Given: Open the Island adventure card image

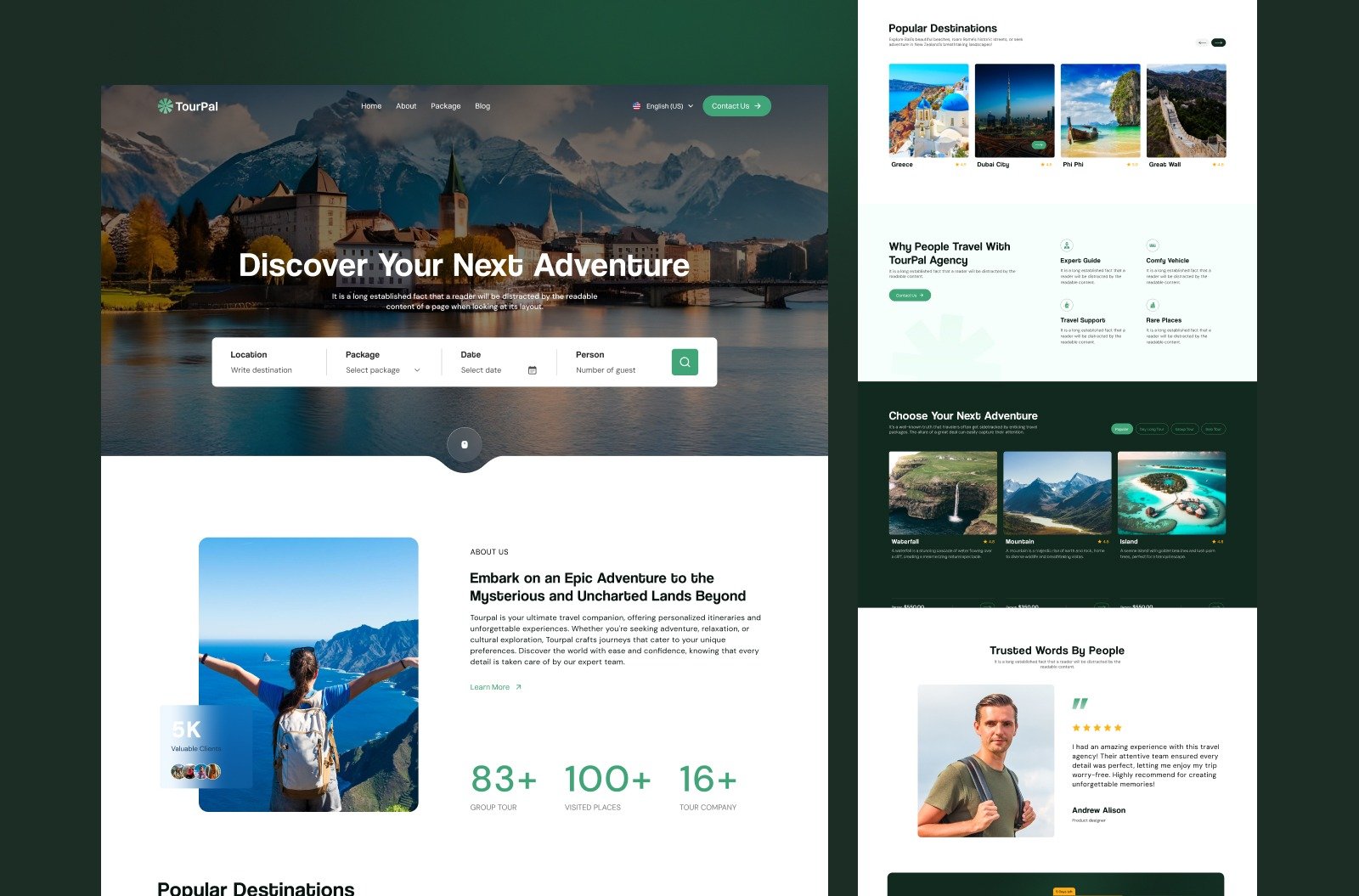Looking at the screenshot, I should coord(1171,493).
